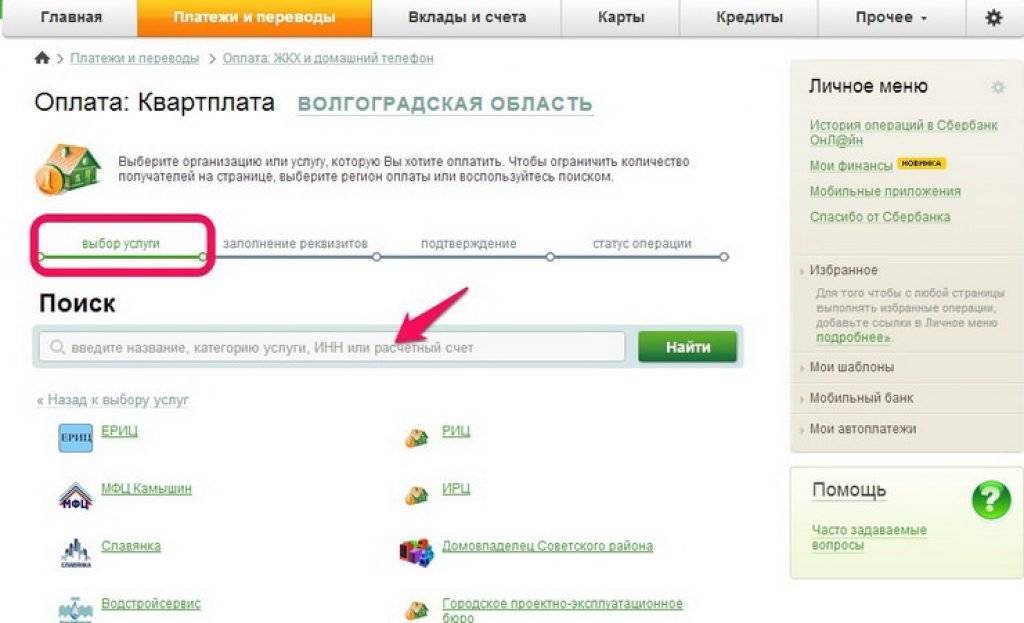
Task: Click the подтверждение step label
Action: pyautogui.click(x=468, y=244)
